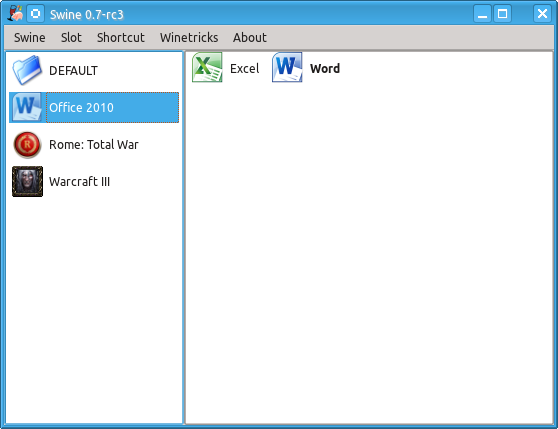Viewport: 558px width, 429px height.
Task: Maximize the Swine window
Action: pyautogui.click(x=502, y=14)
